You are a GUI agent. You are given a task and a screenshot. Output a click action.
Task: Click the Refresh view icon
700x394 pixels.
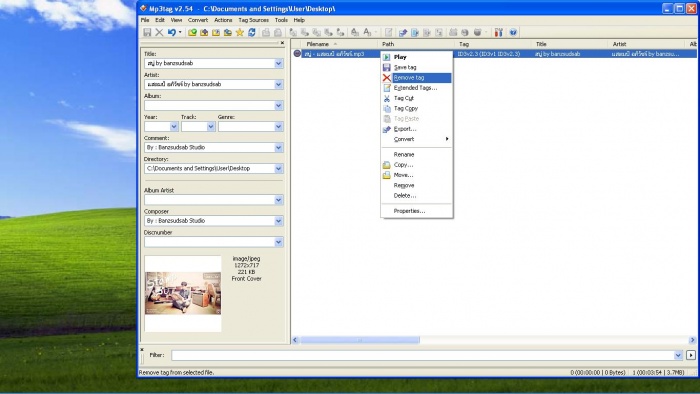tap(252, 32)
